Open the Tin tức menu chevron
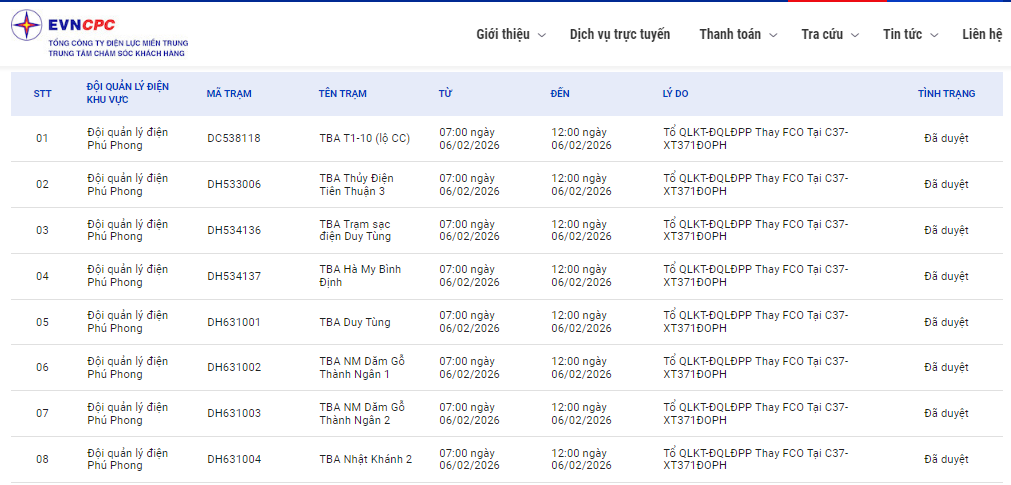This screenshot has height=485, width=1011. coord(934,35)
